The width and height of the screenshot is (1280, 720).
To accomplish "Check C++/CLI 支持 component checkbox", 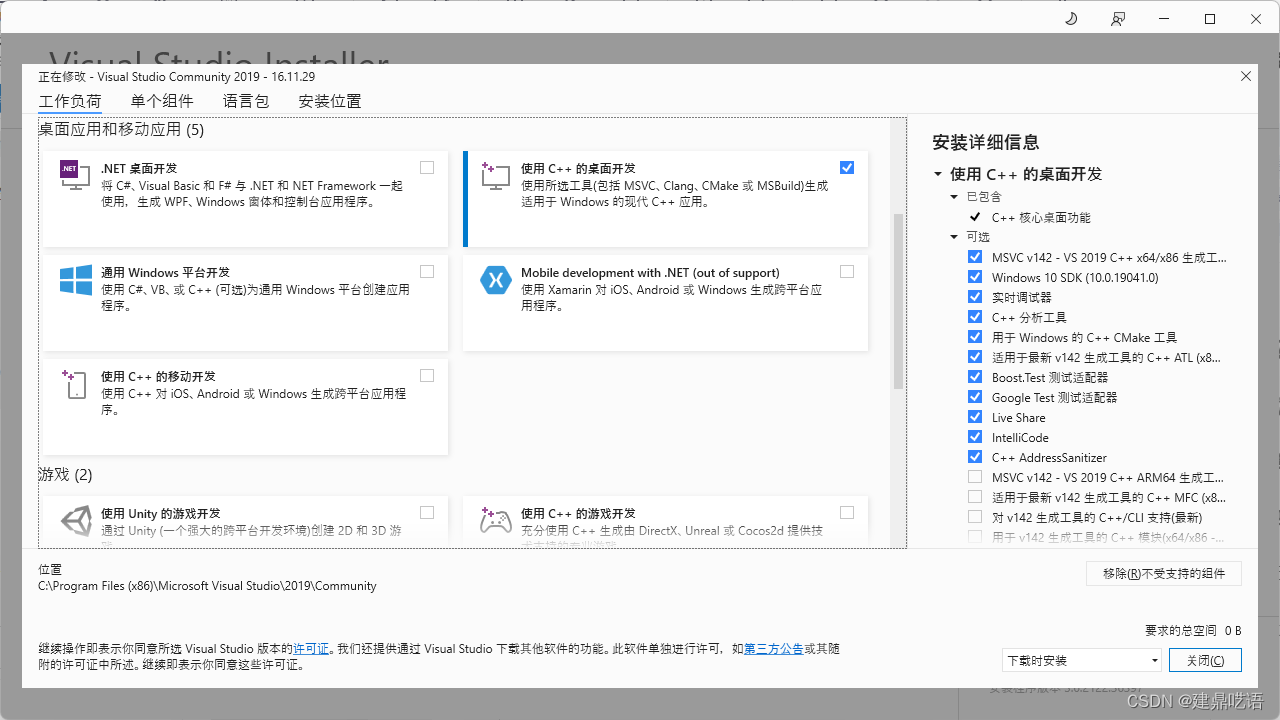I will [x=975, y=517].
